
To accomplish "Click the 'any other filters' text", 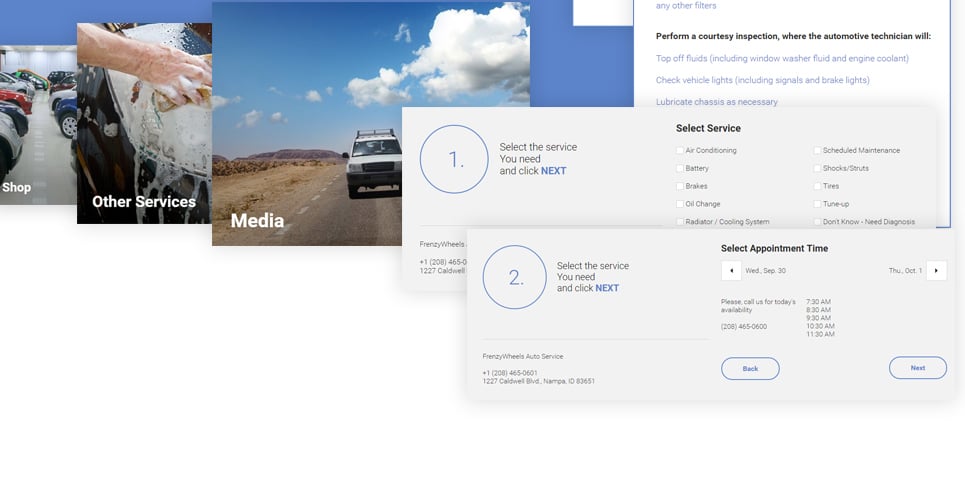I will click(686, 6).
